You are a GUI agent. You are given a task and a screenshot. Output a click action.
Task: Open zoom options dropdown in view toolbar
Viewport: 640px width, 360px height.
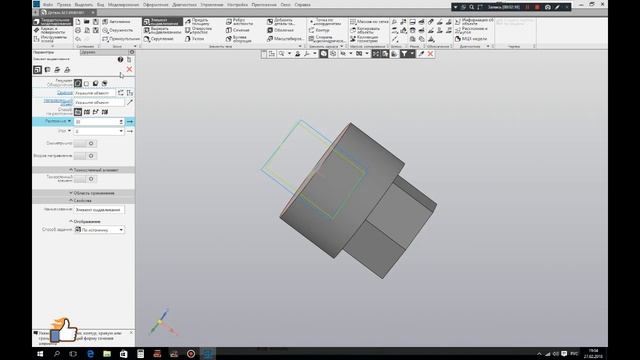(x=289, y=53)
